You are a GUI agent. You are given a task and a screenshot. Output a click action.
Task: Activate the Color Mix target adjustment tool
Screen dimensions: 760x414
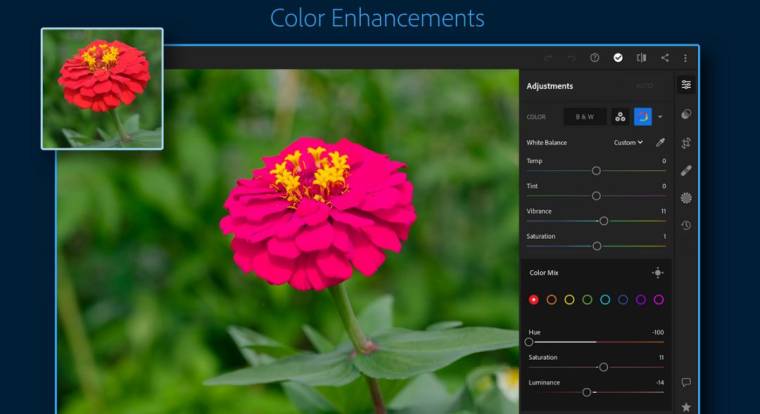[657, 272]
